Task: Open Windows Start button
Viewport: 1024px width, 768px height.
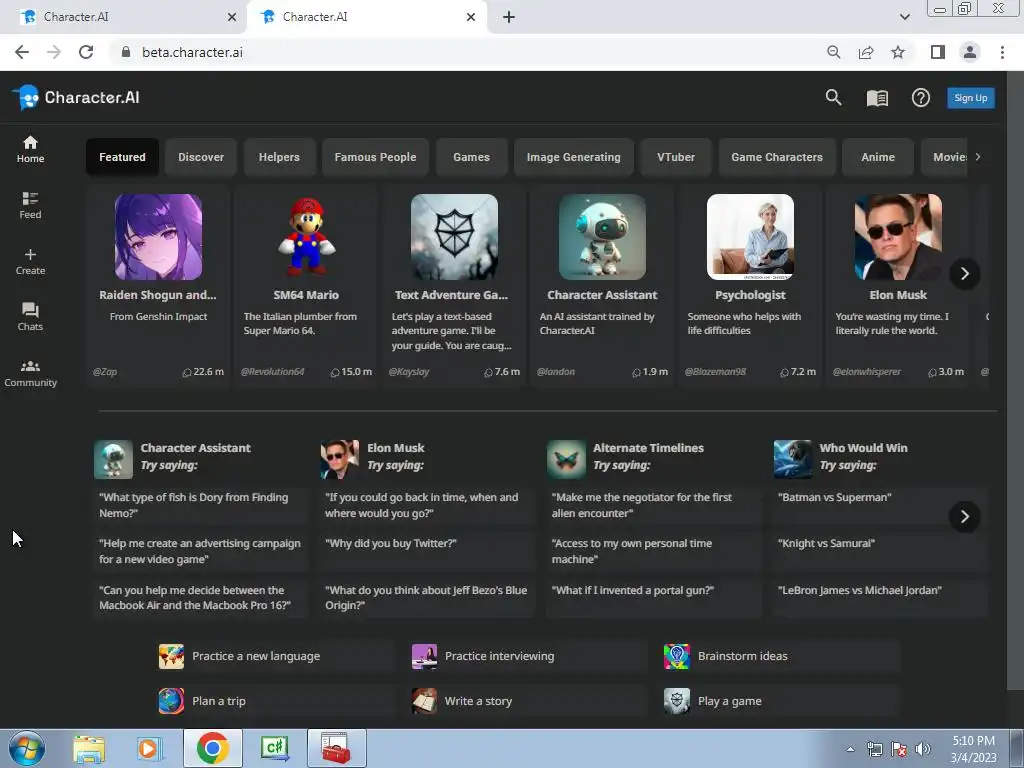Action: pyautogui.click(x=27, y=748)
